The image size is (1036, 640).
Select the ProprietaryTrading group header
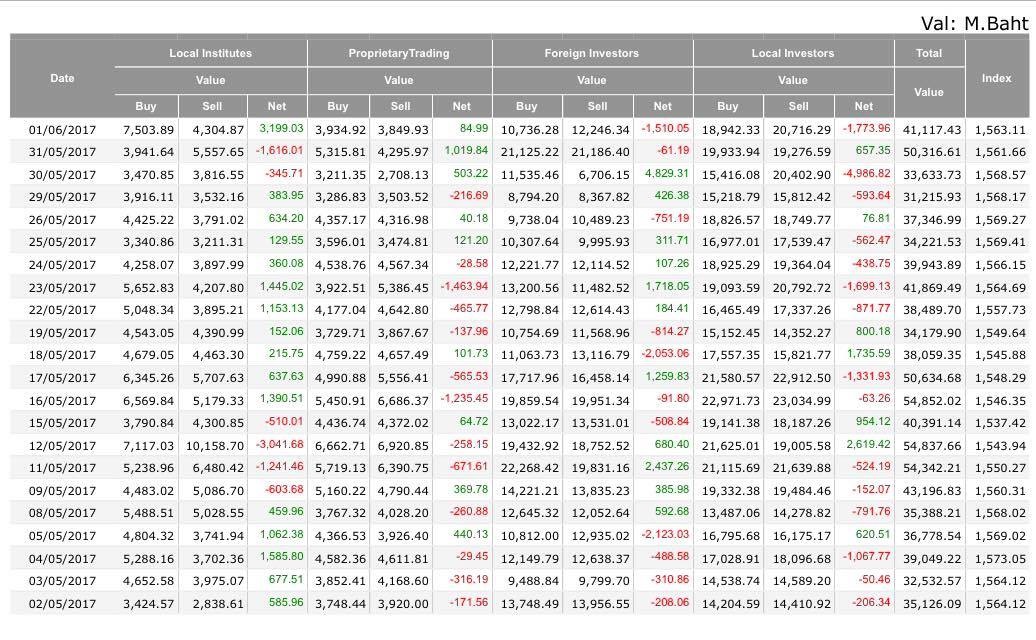tap(399, 53)
